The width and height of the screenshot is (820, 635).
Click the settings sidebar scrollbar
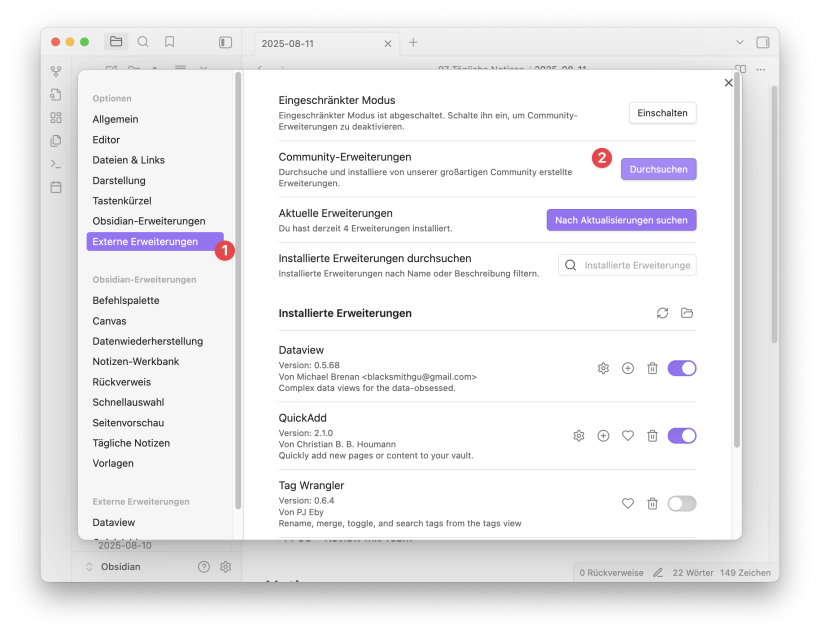pos(238,290)
